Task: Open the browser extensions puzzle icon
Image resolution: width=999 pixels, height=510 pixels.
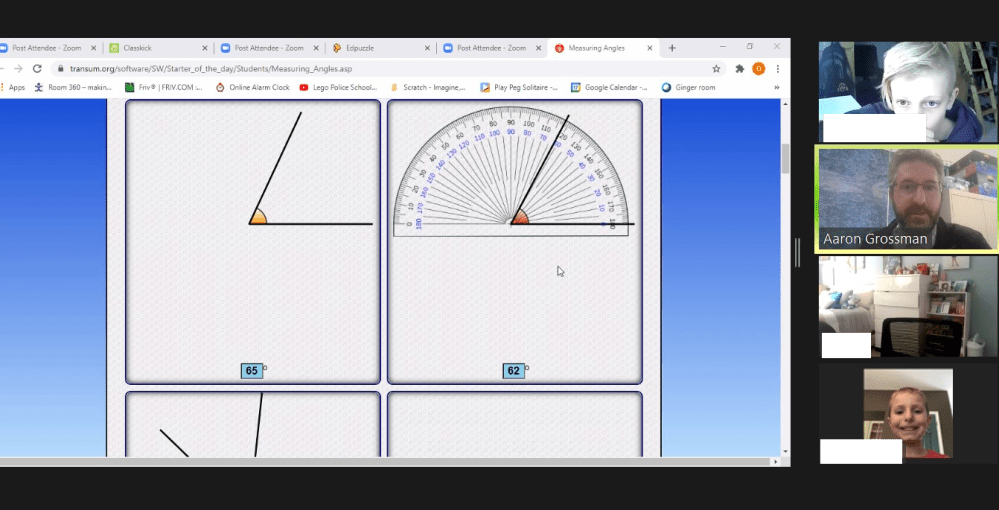Action: pos(739,69)
